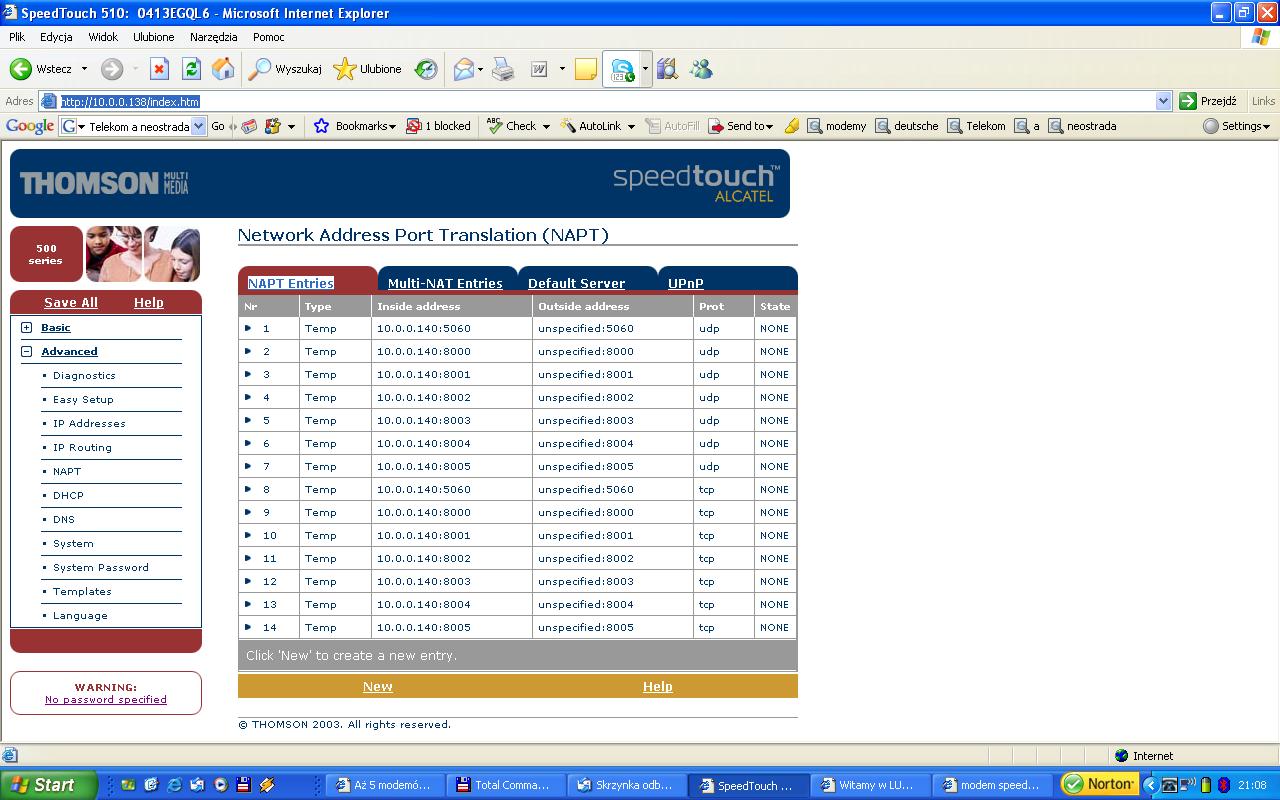The image size is (1280, 800).
Task: Expand NAPT entry number 8 row arrow
Action: (248, 489)
